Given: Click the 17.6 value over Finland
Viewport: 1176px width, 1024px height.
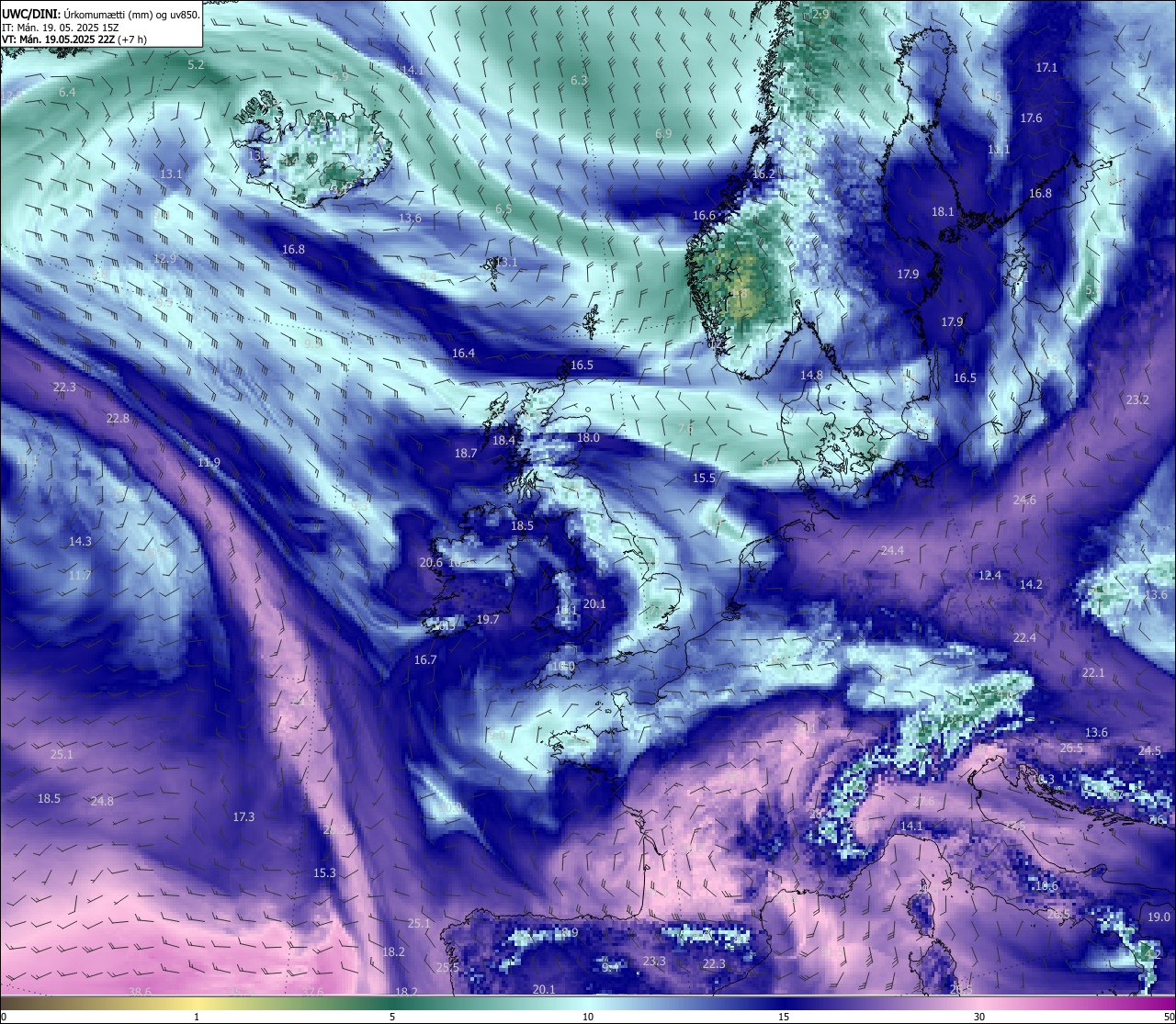Looking at the screenshot, I should point(1031,118).
